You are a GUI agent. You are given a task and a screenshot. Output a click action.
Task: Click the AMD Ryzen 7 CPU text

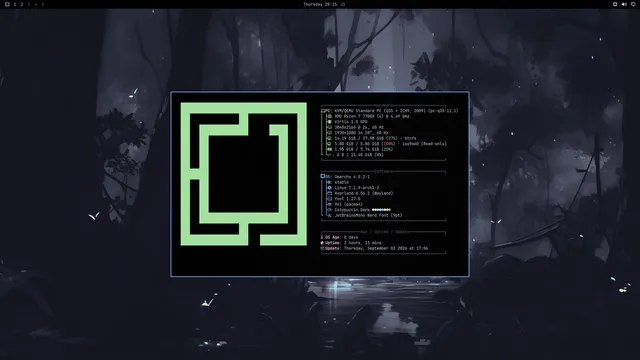372,116
